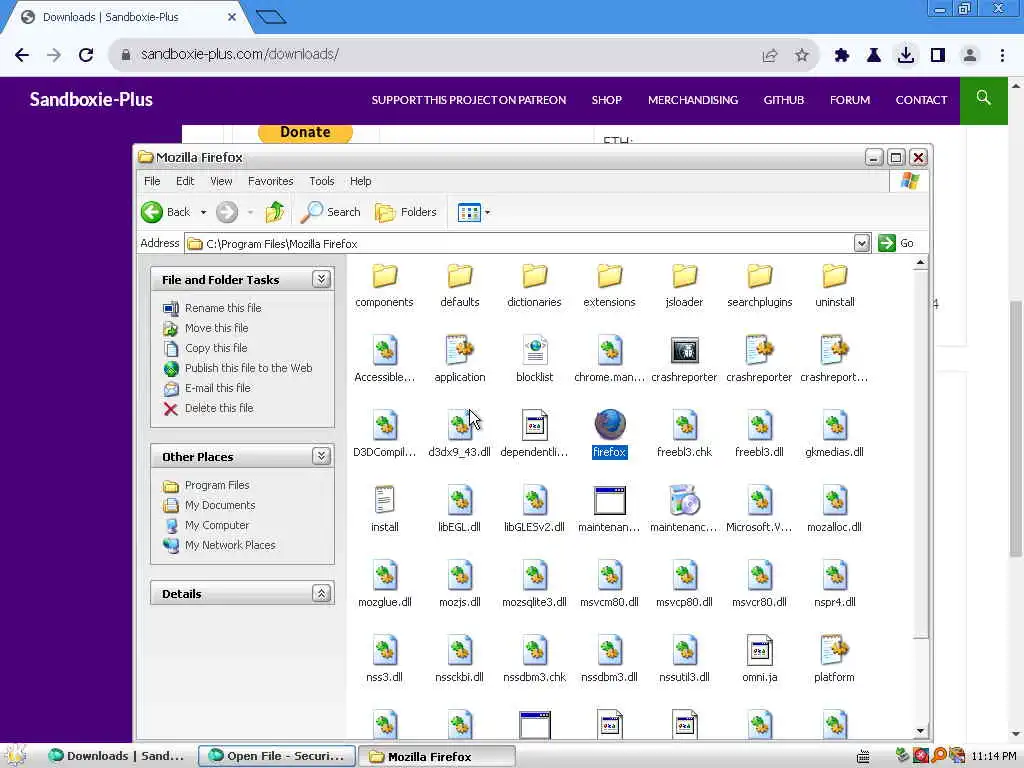
Task: Click the Back button in Explorer toolbar
Action: click(x=166, y=212)
